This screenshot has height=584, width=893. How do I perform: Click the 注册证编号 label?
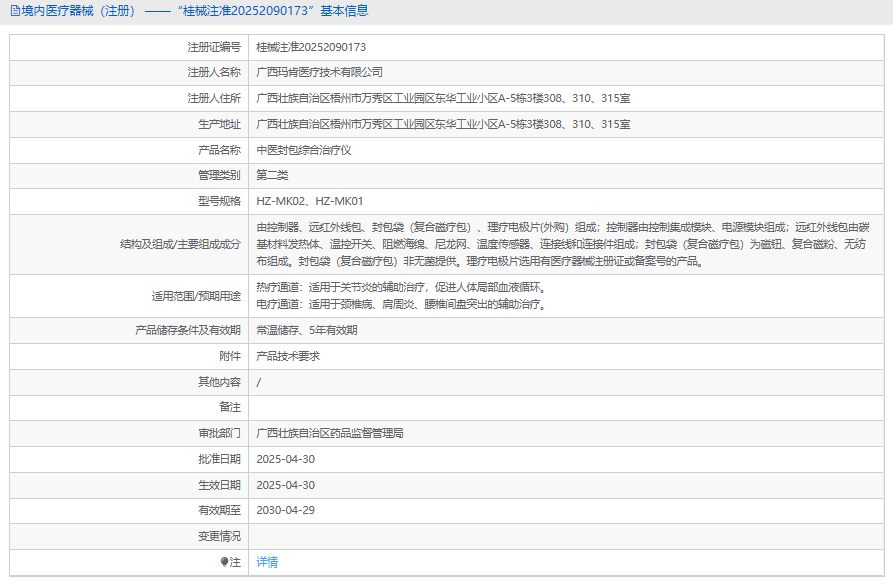(214, 47)
